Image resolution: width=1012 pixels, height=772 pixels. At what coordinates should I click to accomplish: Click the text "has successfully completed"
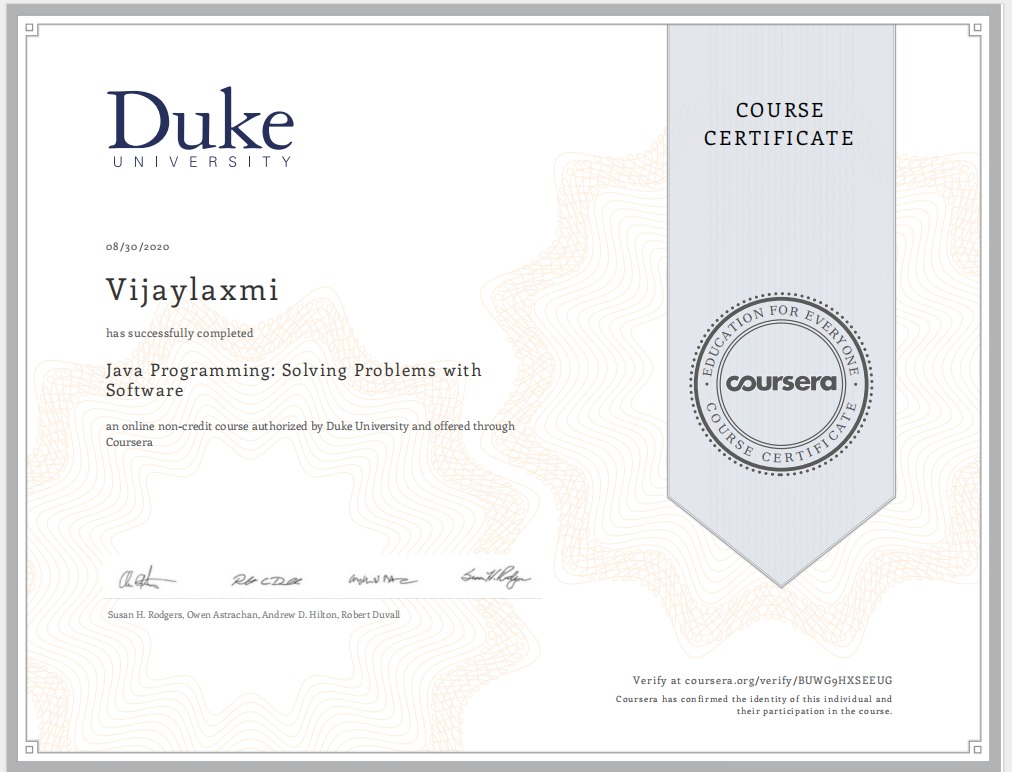179,333
